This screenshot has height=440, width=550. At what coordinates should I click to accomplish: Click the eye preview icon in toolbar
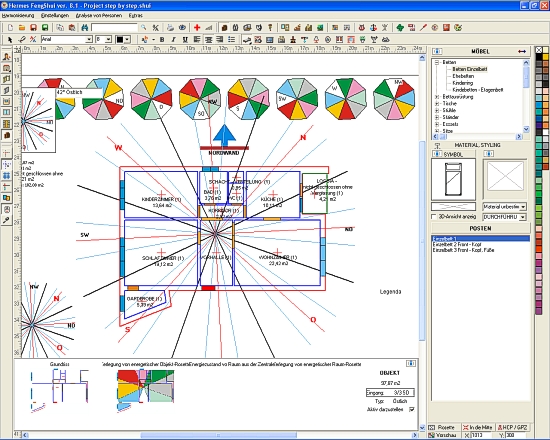pyautogui.click(x=182, y=27)
